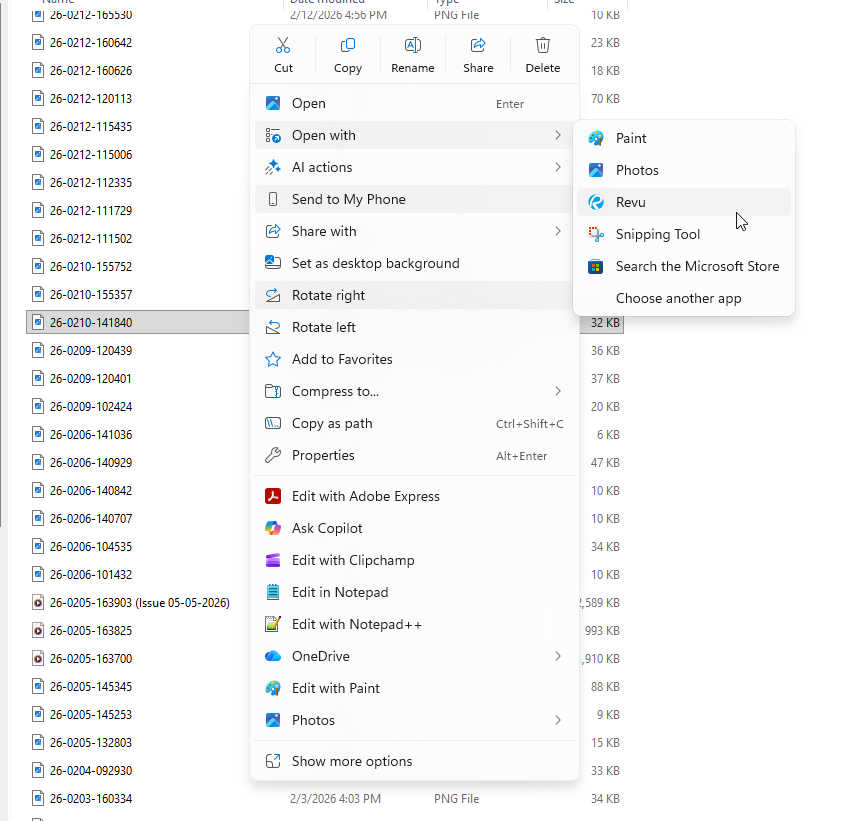Select Revu in the Open with submenu
The width and height of the screenshot is (859, 821).
point(684,202)
